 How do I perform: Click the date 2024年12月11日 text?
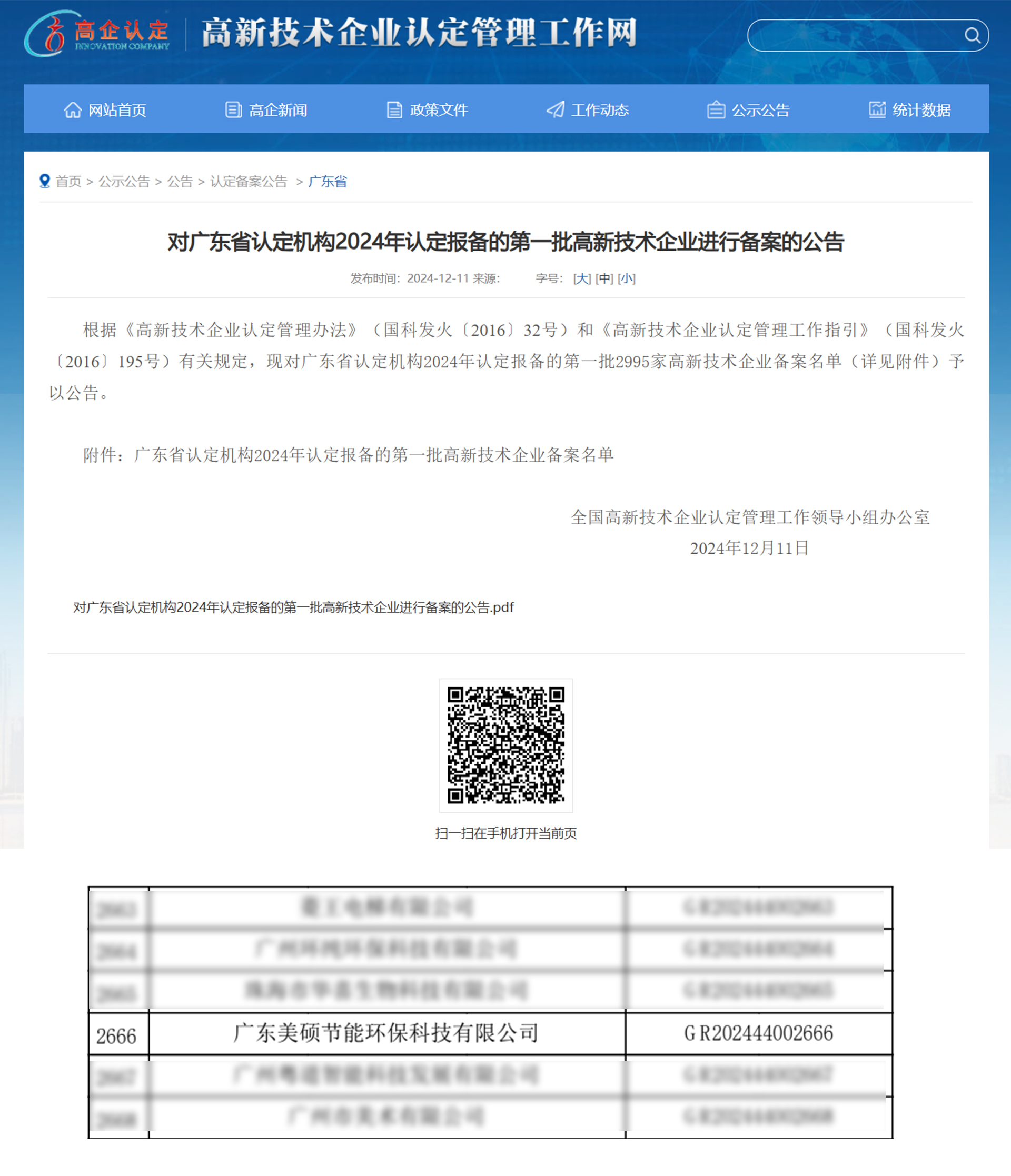coord(749,549)
